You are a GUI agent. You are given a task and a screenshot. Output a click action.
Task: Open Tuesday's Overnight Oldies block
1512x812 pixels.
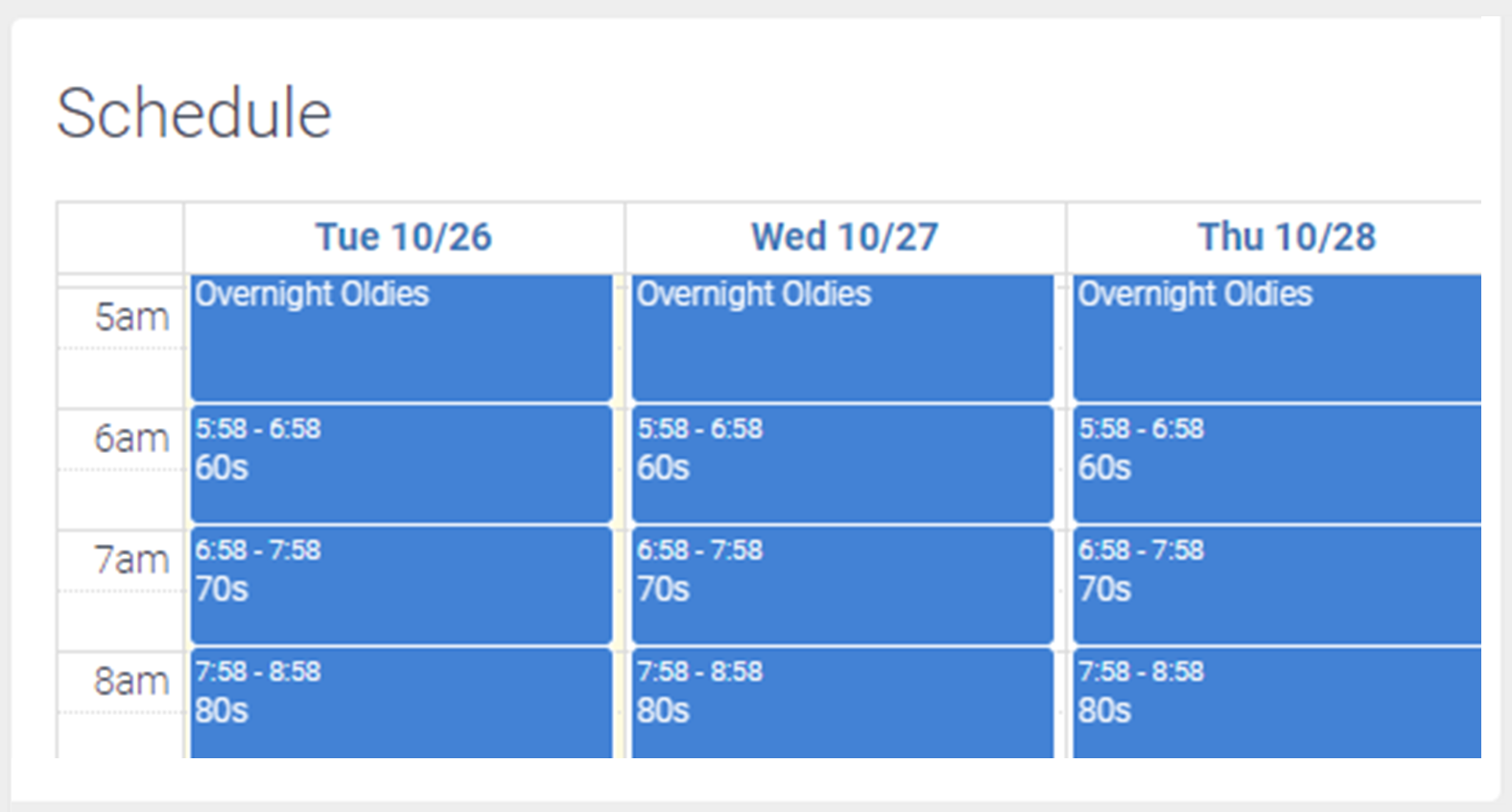pyautogui.click(x=401, y=336)
